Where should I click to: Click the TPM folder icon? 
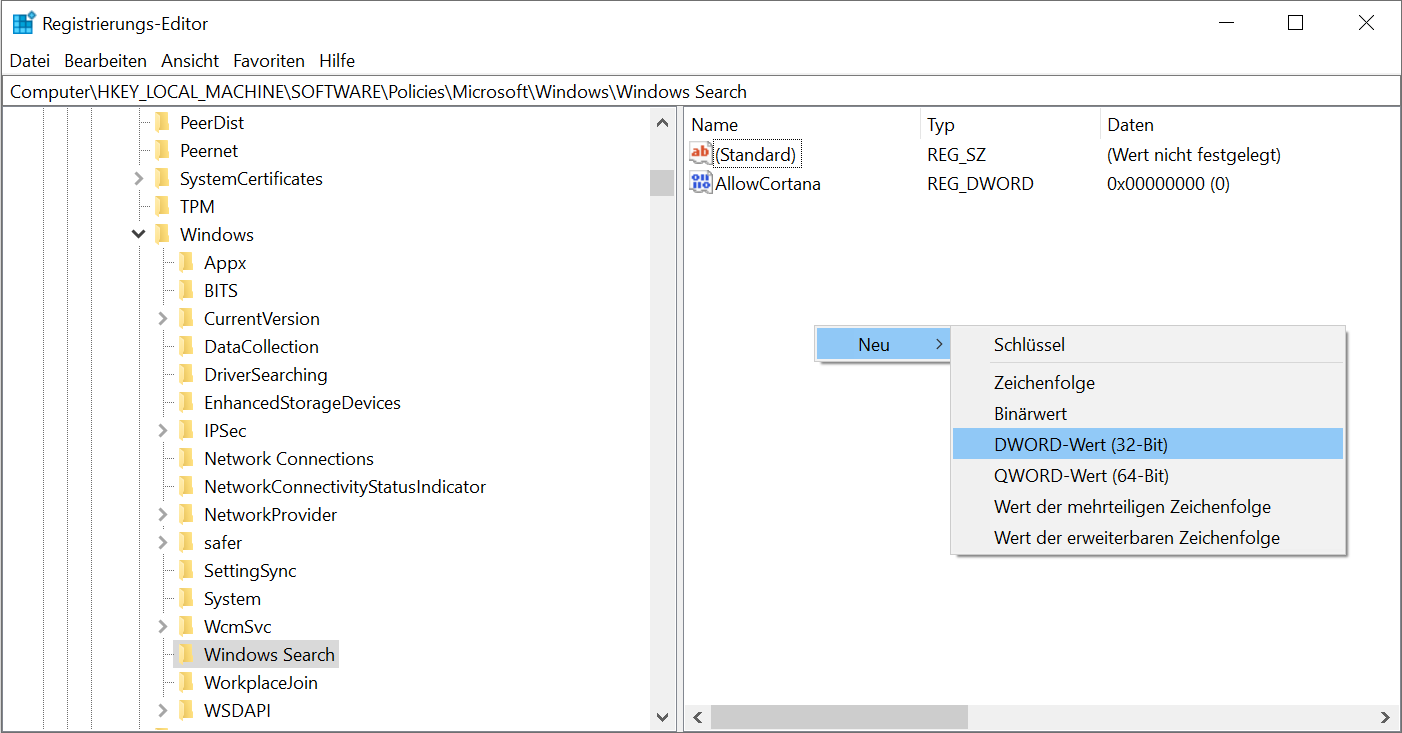pyautogui.click(x=163, y=207)
